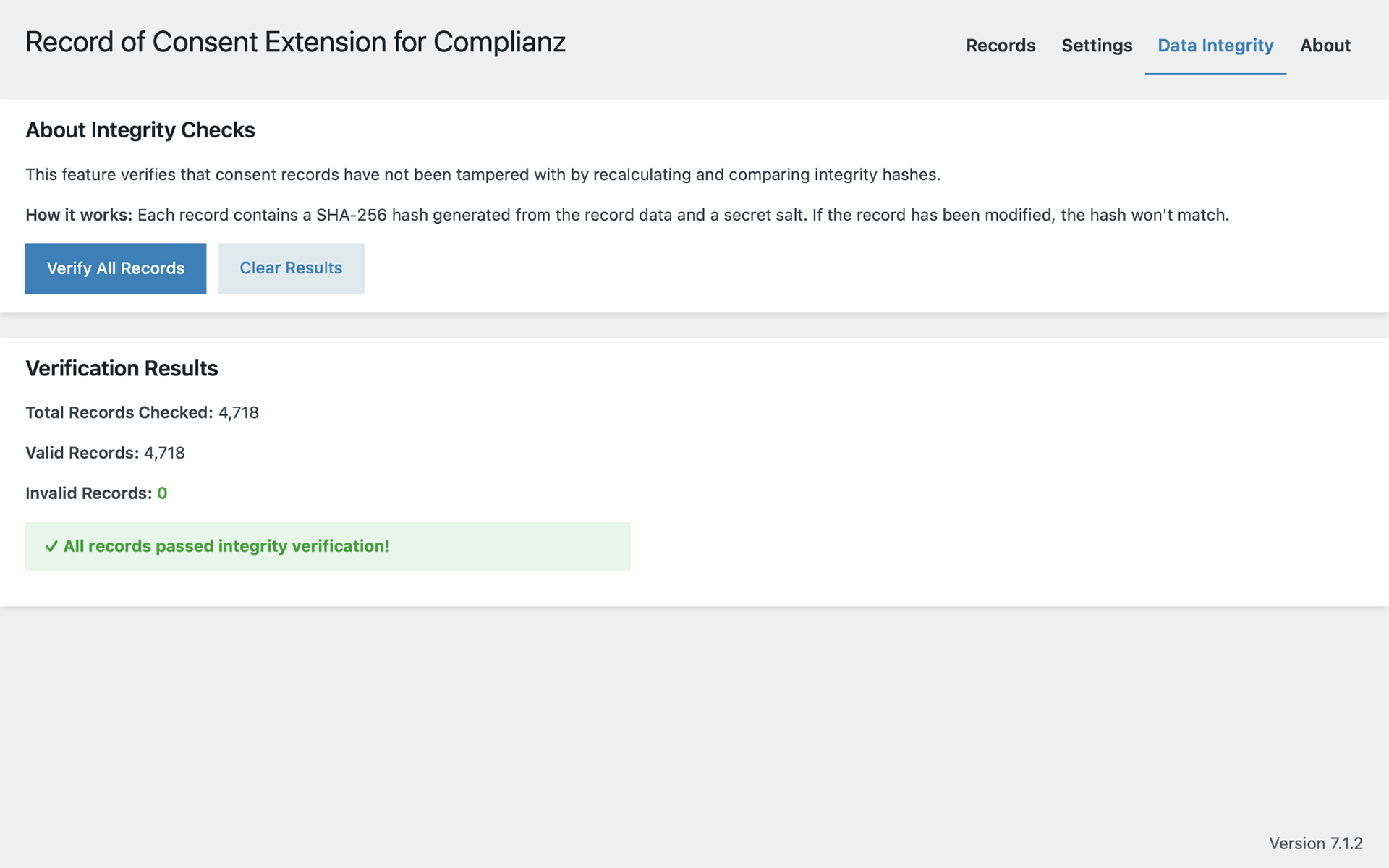1389x868 pixels.
Task: Open the Records tab
Action: (x=1001, y=46)
